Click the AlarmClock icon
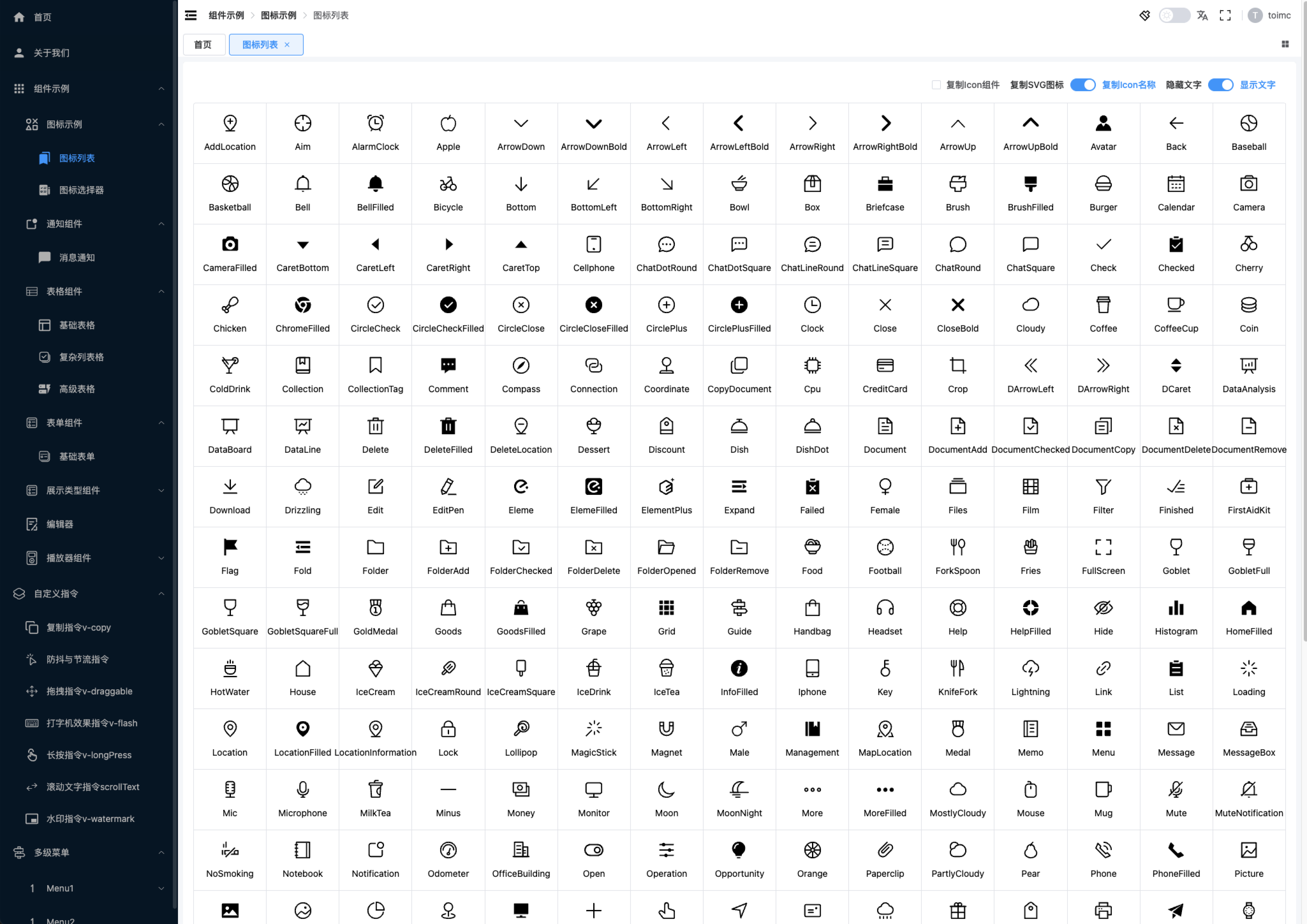The width and height of the screenshot is (1307, 924). (375, 123)
